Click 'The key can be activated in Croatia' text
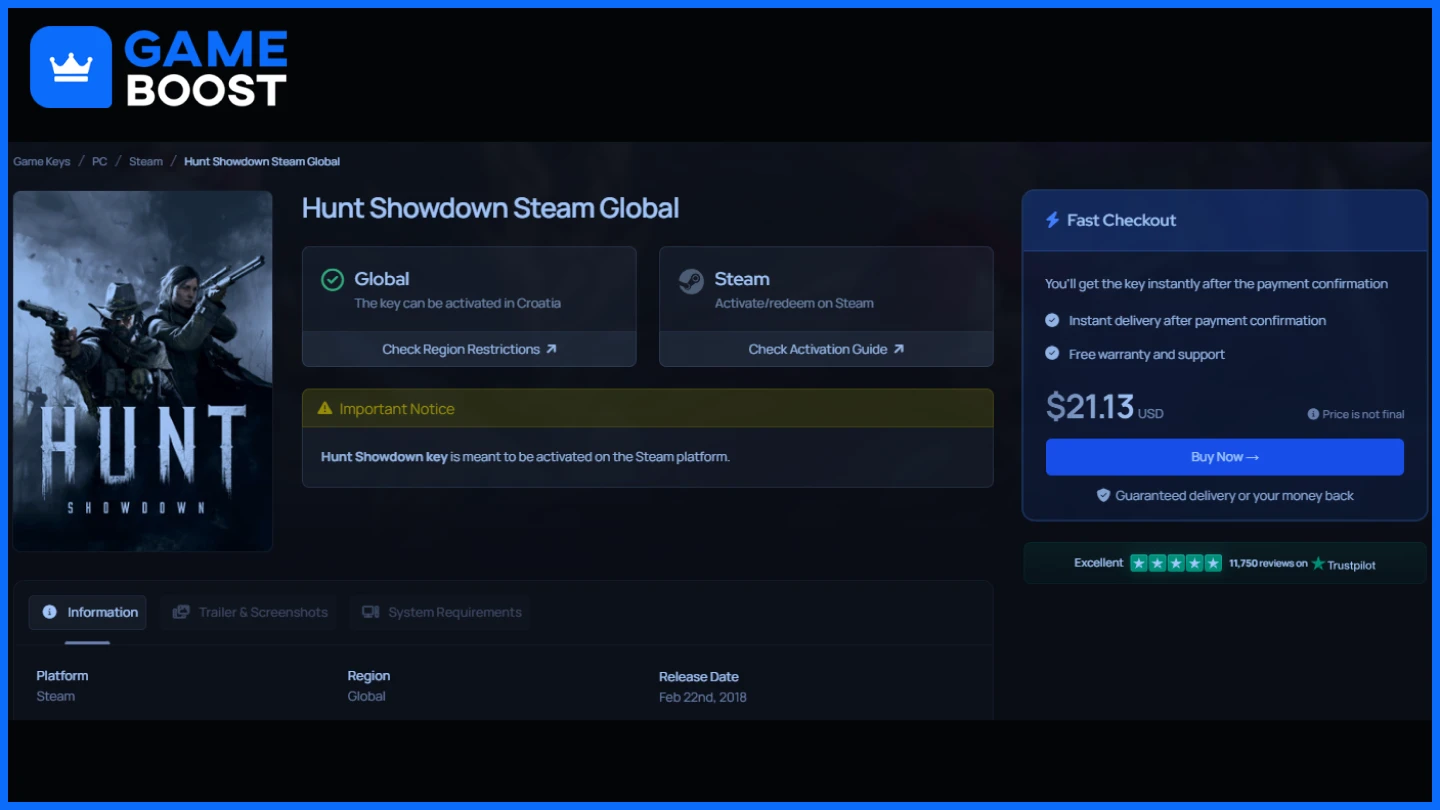Screen dimensions: 1440x810 [x=458, y=303]
